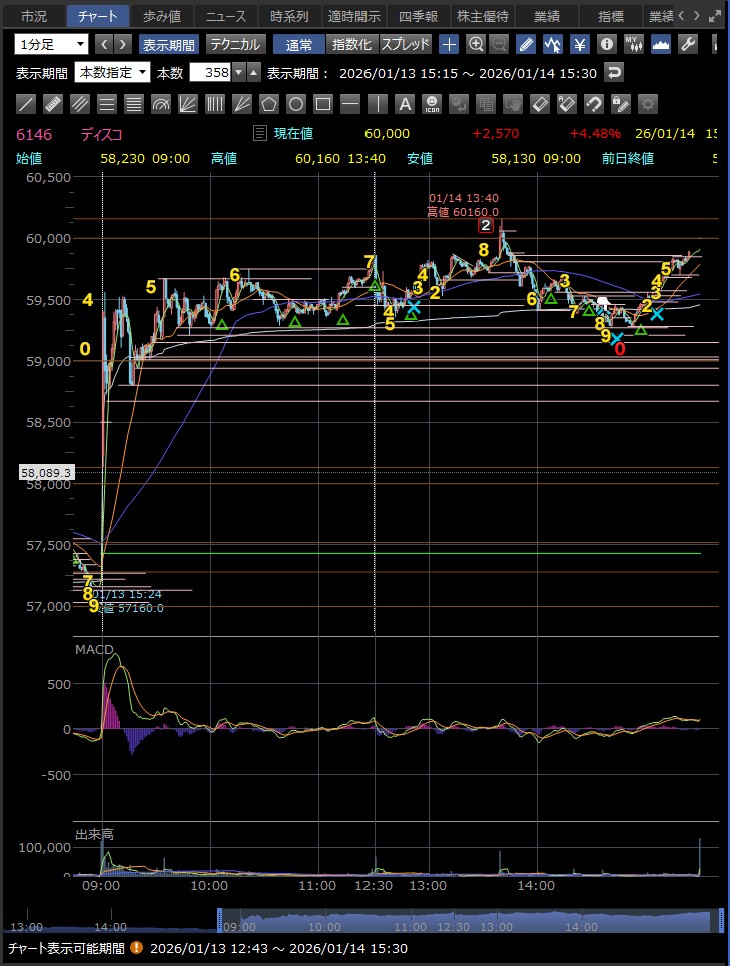Choose the ellipse drawing tool
The width and height of the screenshot is (730, 966).
tap(296, 104)
